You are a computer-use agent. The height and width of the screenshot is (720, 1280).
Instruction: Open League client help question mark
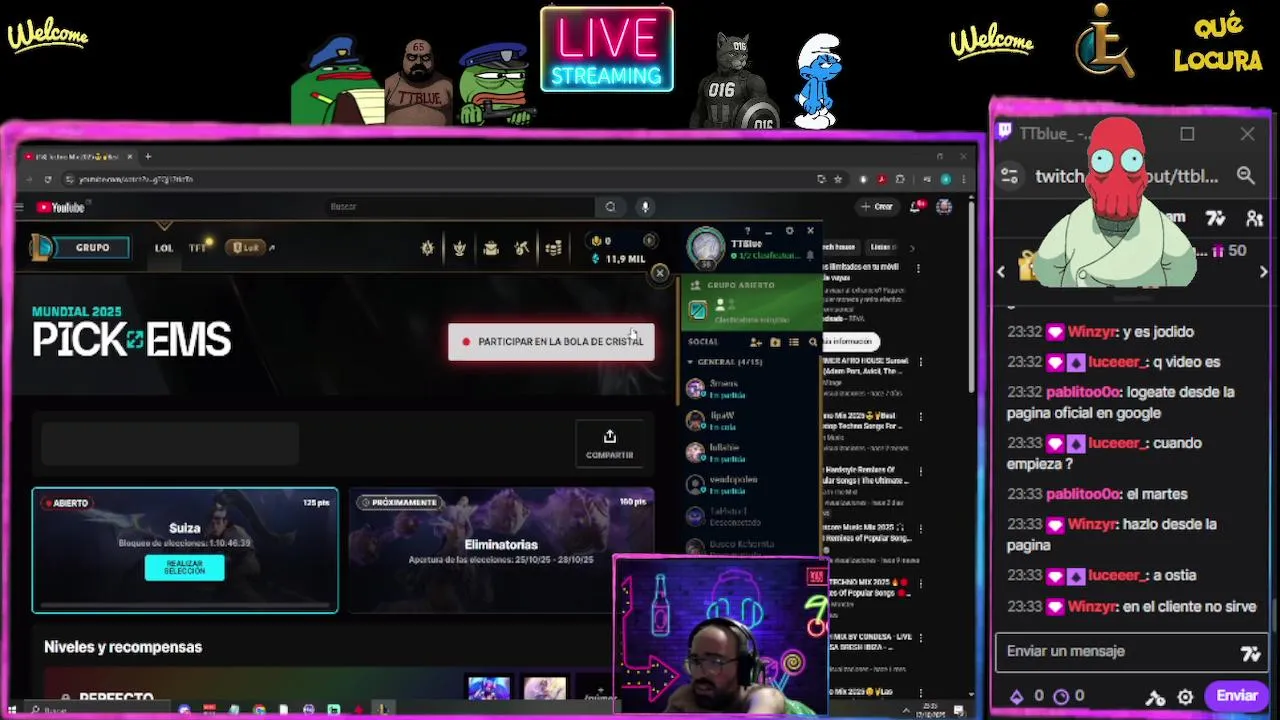click(x=747, y=231)
